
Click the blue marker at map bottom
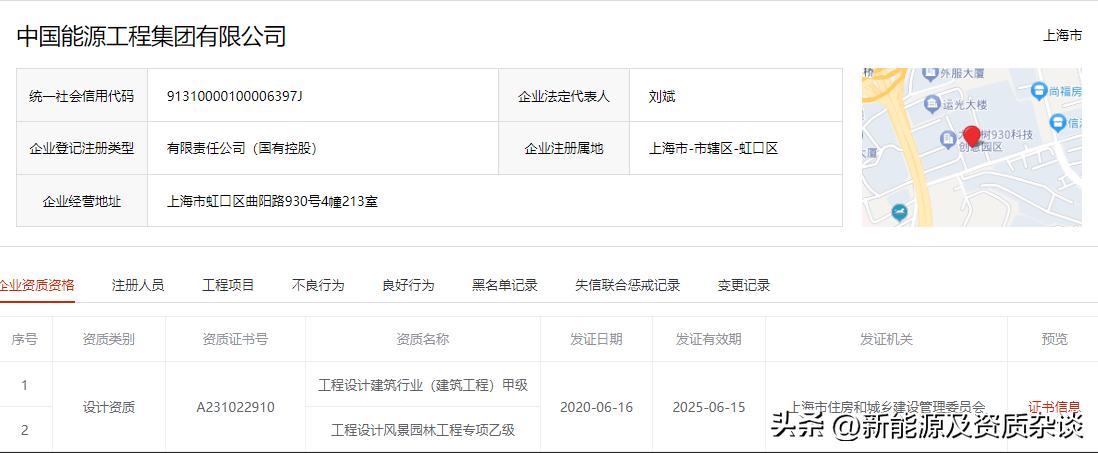click(x=899, y=211)
